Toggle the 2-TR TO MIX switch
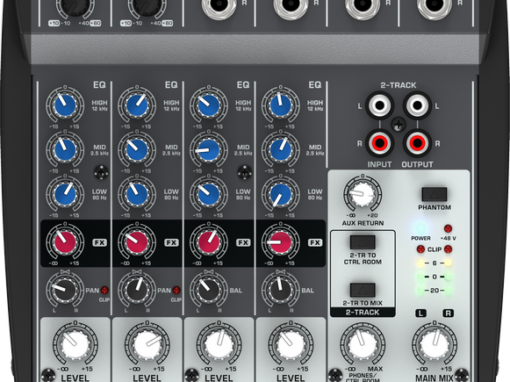 (363, 290)
